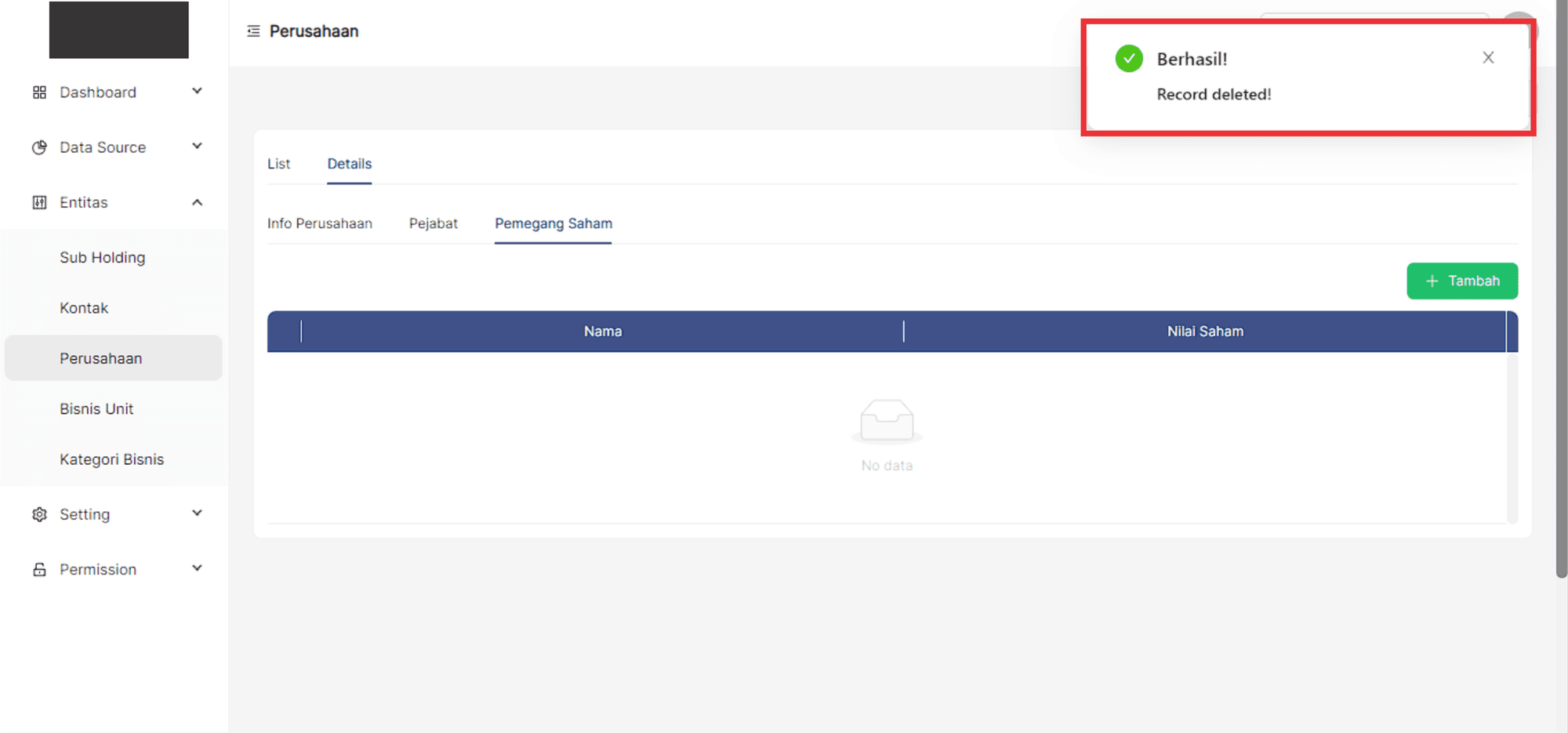
Task: Open the Pejabat tab
Action: (x=433, y=223)
